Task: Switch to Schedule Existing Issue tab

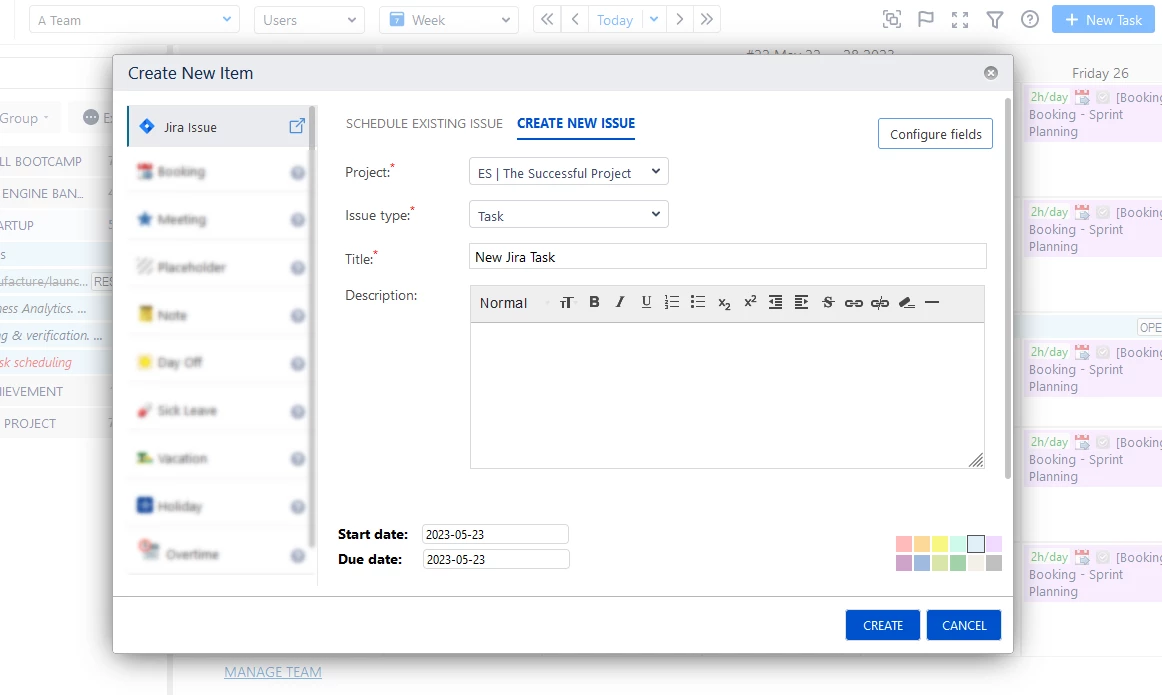Action: [424, 124]
